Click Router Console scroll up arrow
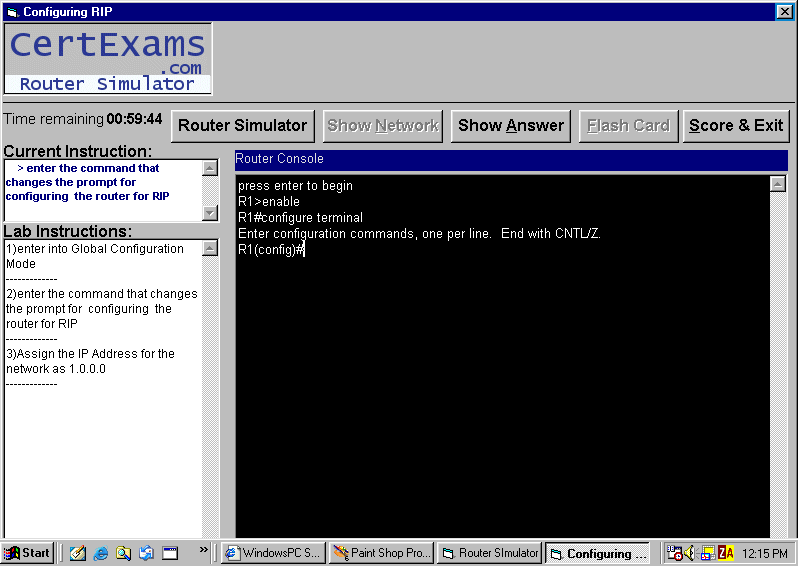The image size is (798, 566). 778,184
